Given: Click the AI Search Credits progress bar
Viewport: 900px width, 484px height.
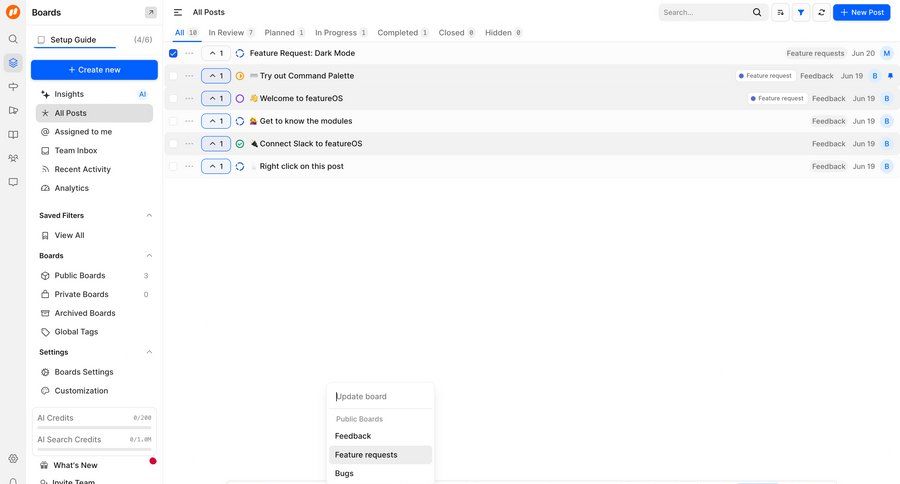Looking at the screenshot, I should [x=94, y=449].
